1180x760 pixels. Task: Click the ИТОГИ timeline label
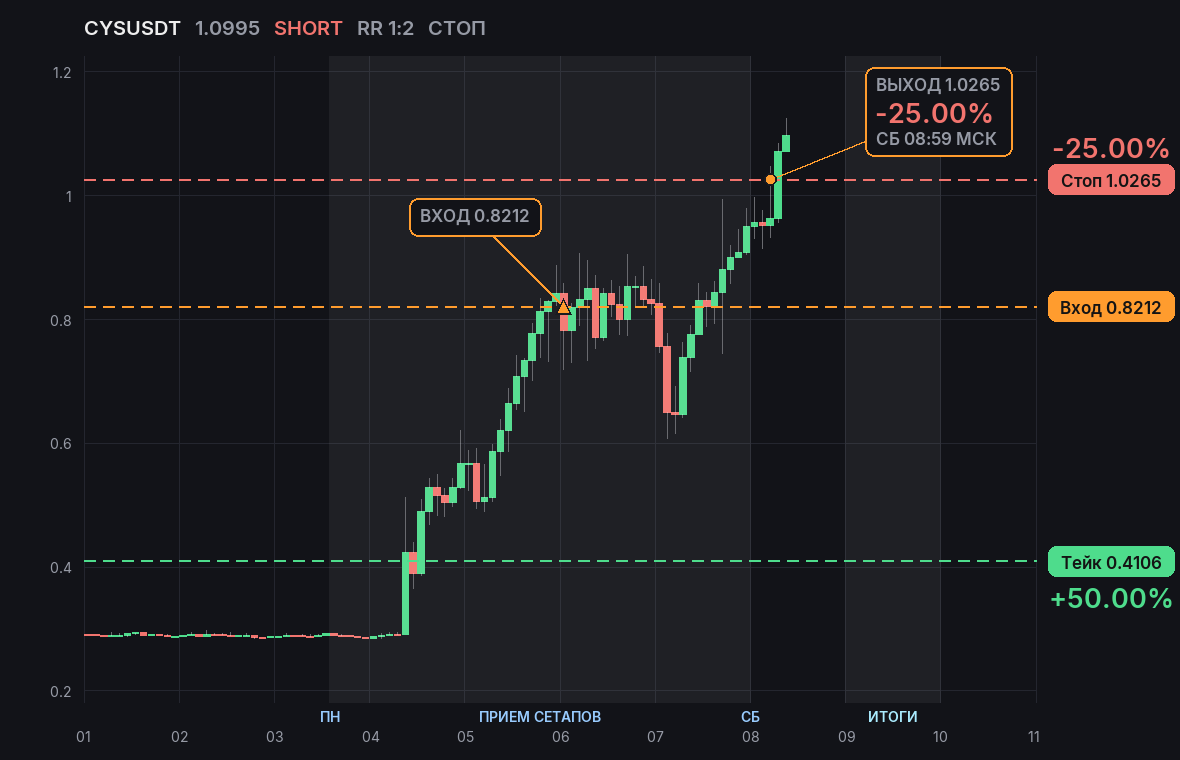[893, 716]
